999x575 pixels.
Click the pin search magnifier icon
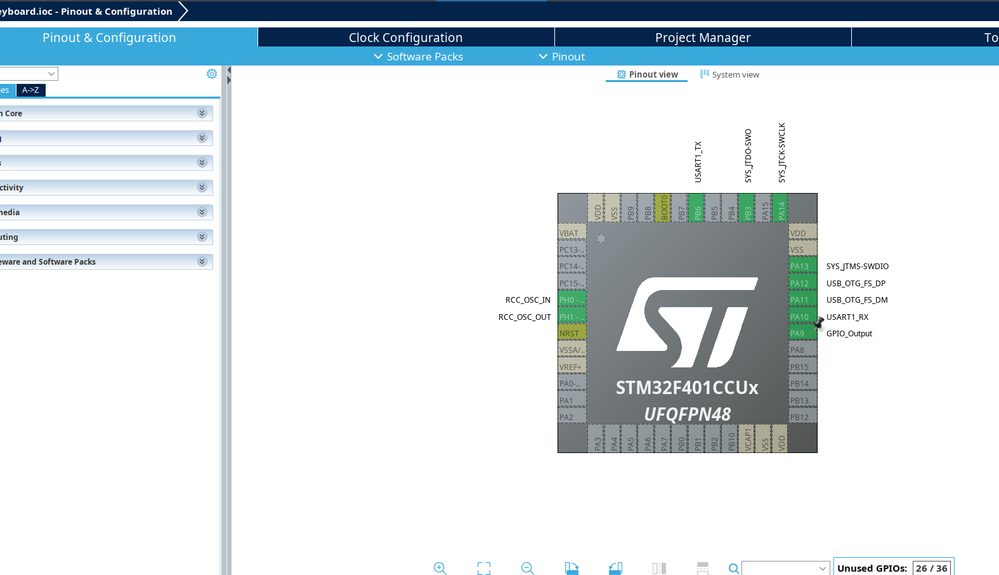click(x=733, y=568)
